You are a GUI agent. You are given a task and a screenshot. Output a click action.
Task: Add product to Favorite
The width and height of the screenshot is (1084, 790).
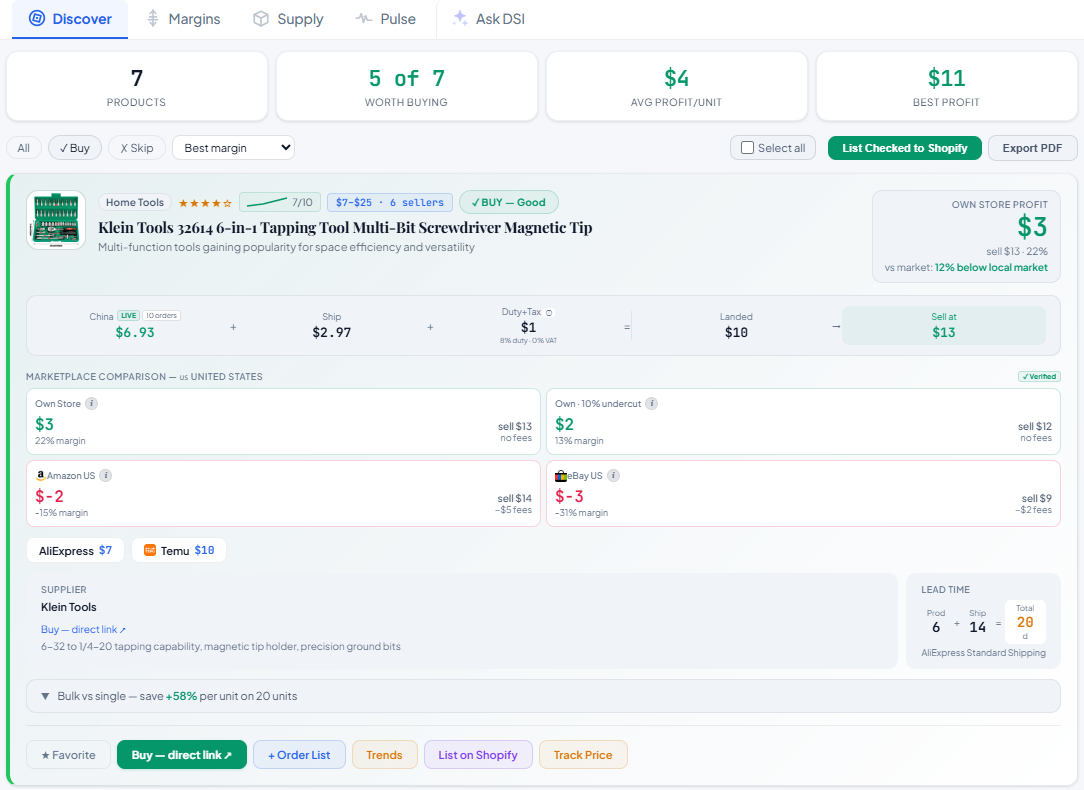[68, 755]
